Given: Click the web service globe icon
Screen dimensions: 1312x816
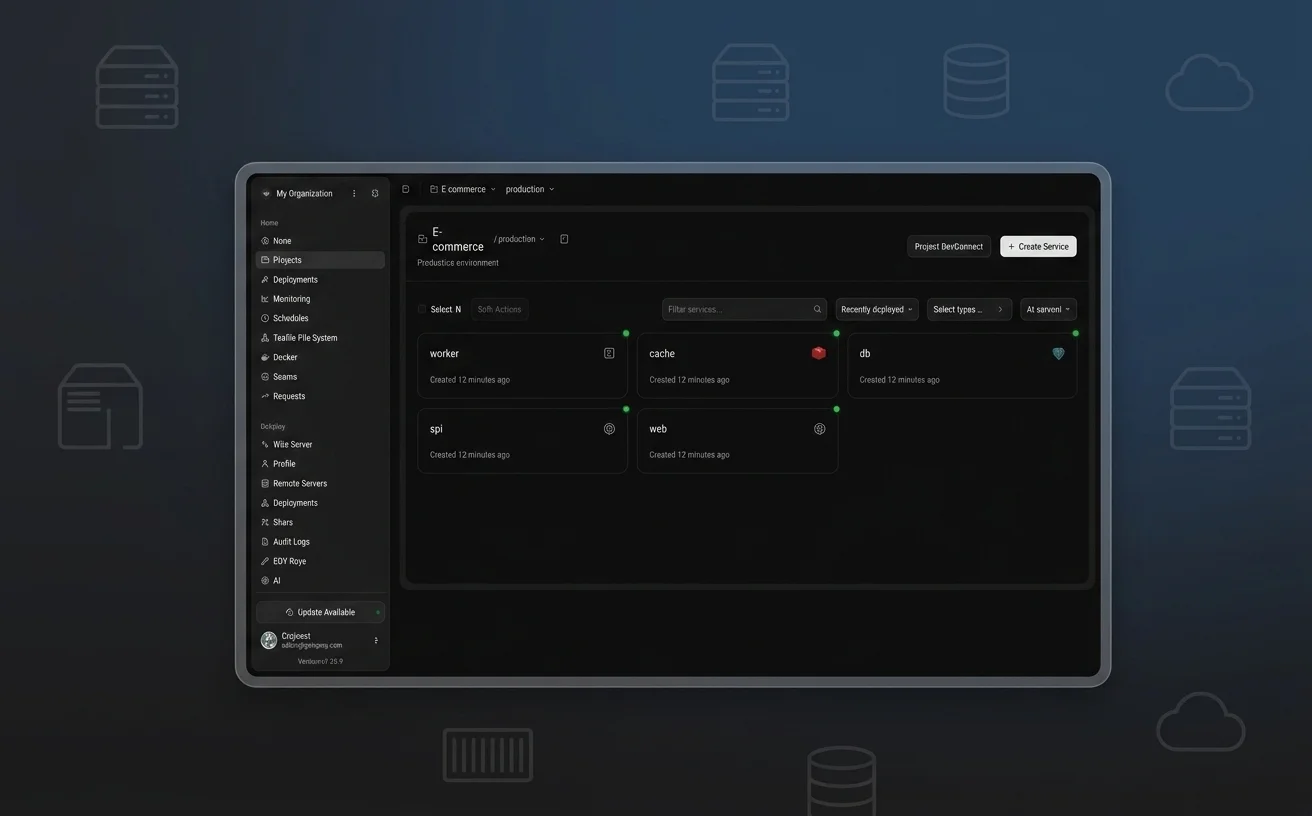Looking at the screenshot, I should 819,429.
